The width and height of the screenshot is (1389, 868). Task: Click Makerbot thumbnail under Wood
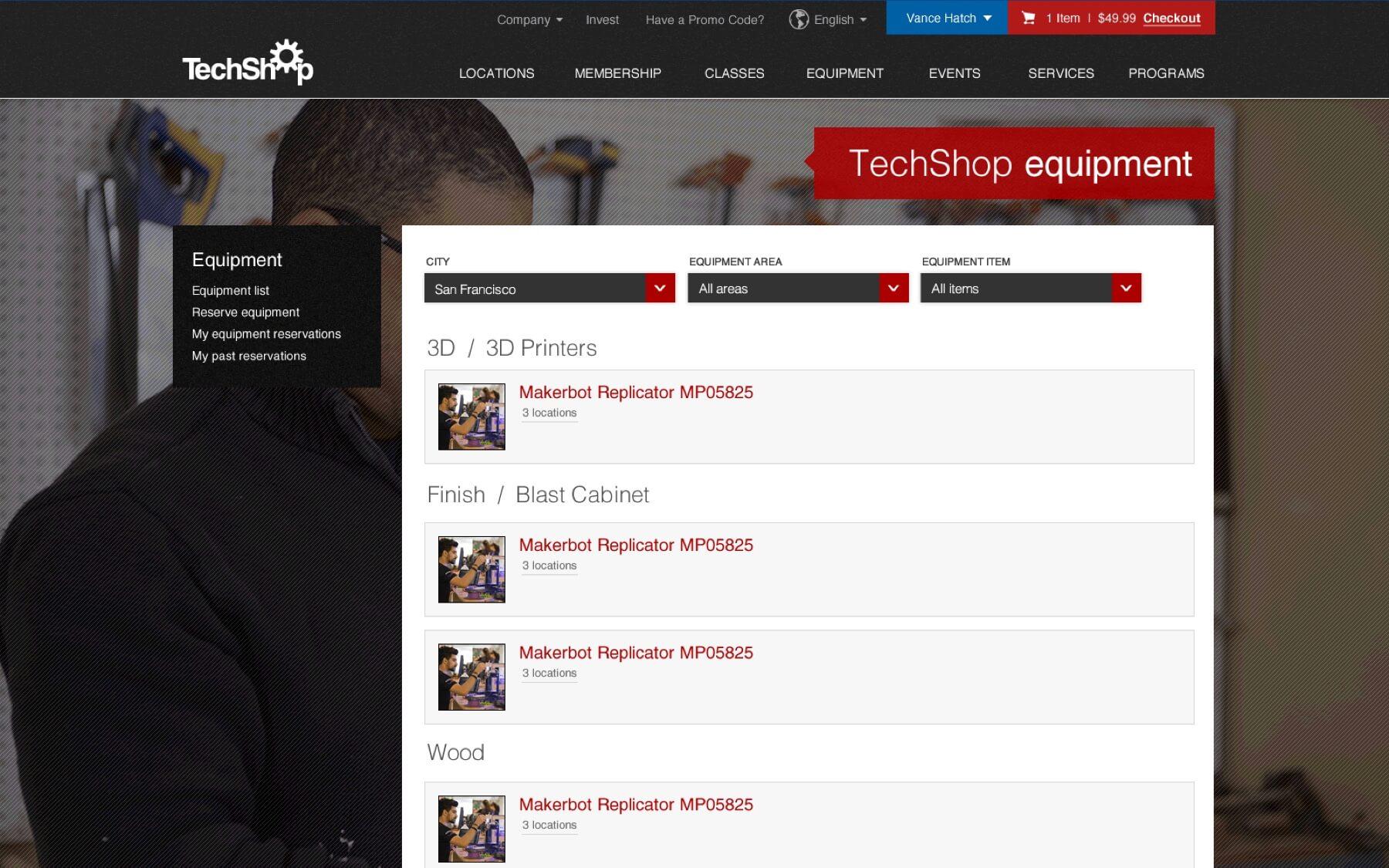tap(471, 829)
